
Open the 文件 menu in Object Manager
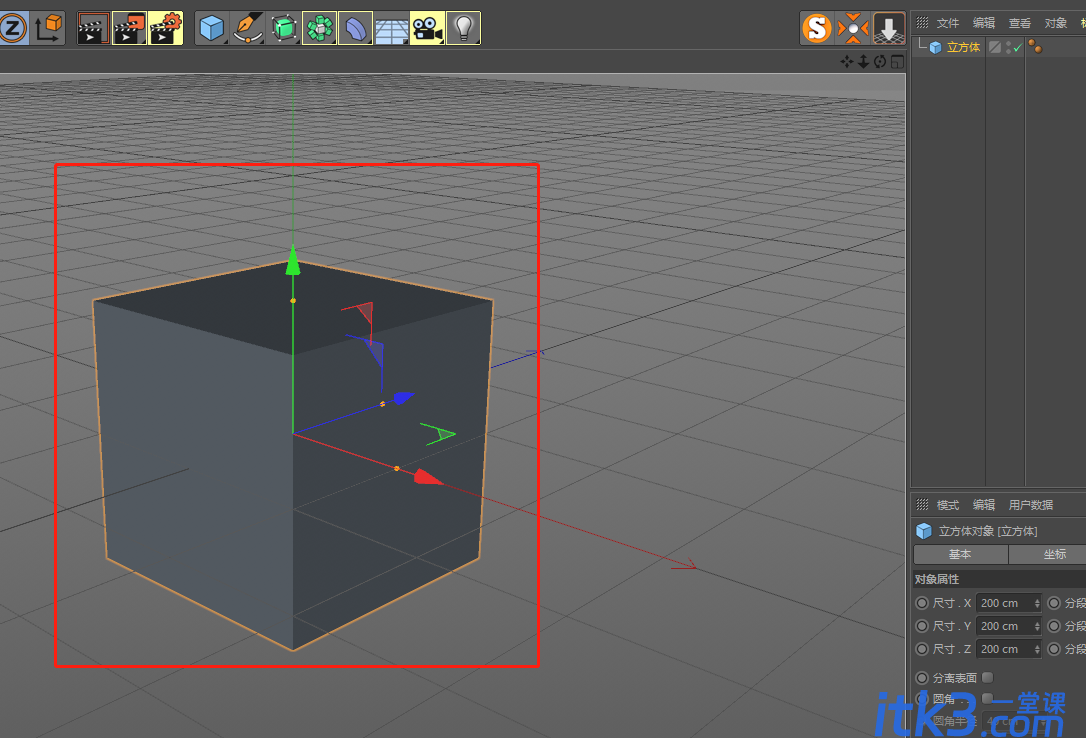947,23
